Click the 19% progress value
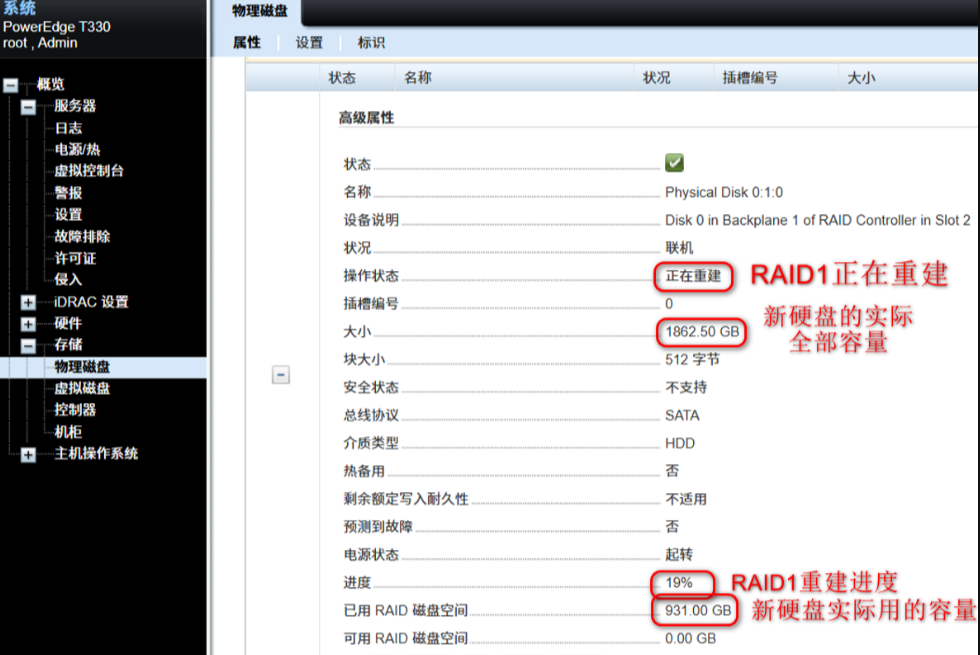The image size is (980, 655). click(x=679, y=583)
